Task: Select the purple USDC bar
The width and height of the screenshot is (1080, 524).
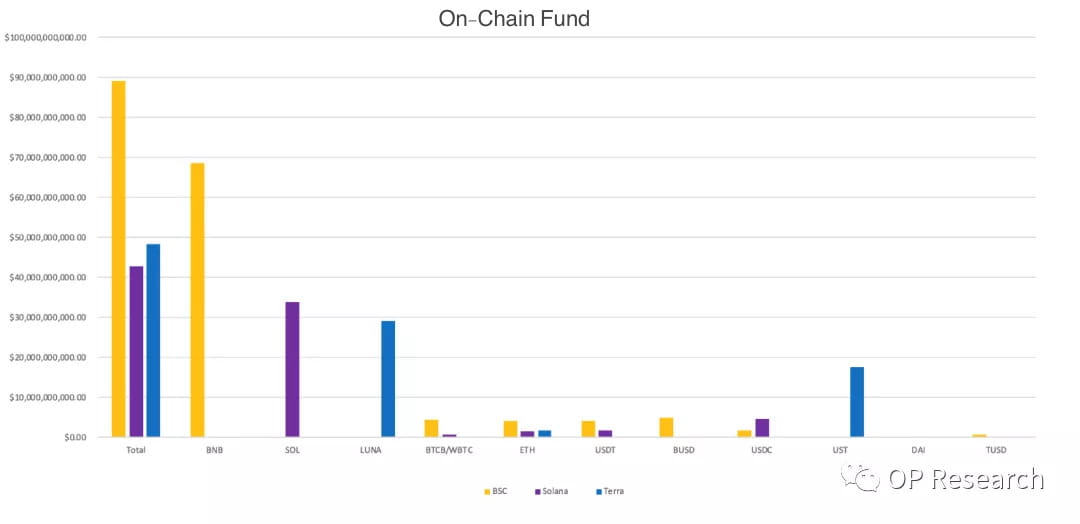Action: click(762, 428)
